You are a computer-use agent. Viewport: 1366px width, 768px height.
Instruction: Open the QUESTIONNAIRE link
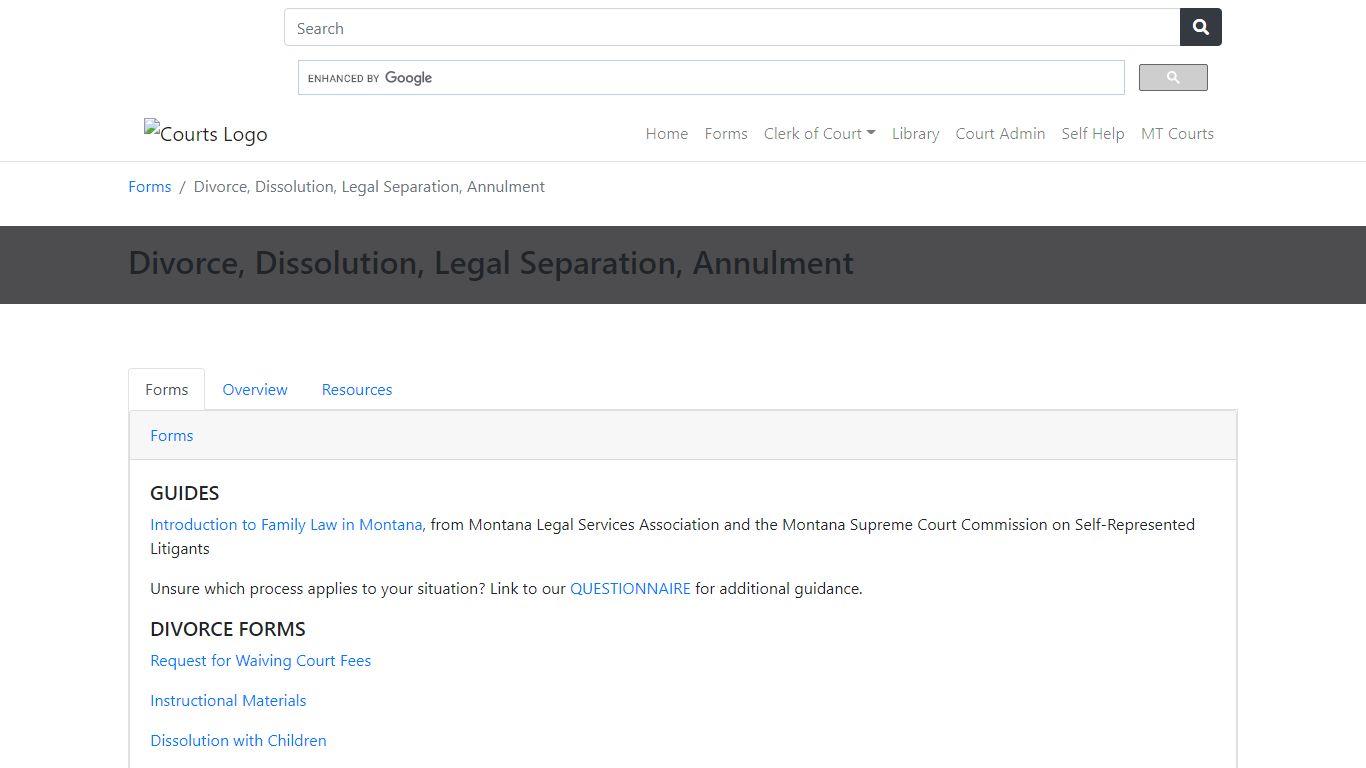[x=630, y=588]
